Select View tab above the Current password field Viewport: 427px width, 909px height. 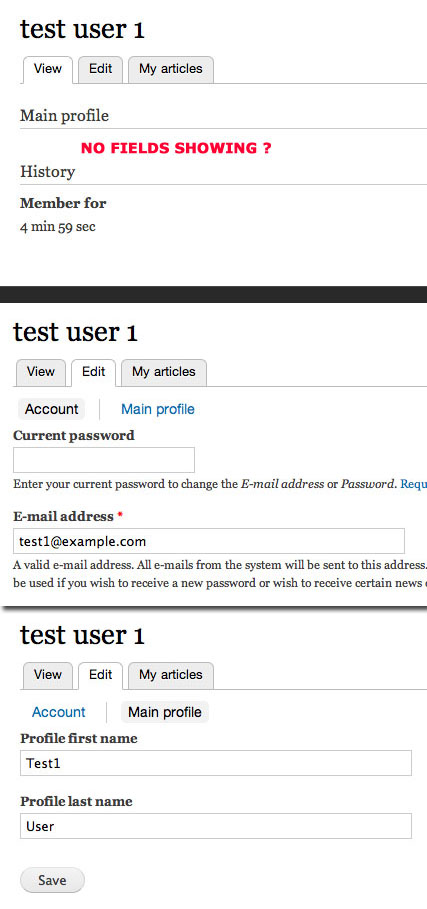pos(41,372)
